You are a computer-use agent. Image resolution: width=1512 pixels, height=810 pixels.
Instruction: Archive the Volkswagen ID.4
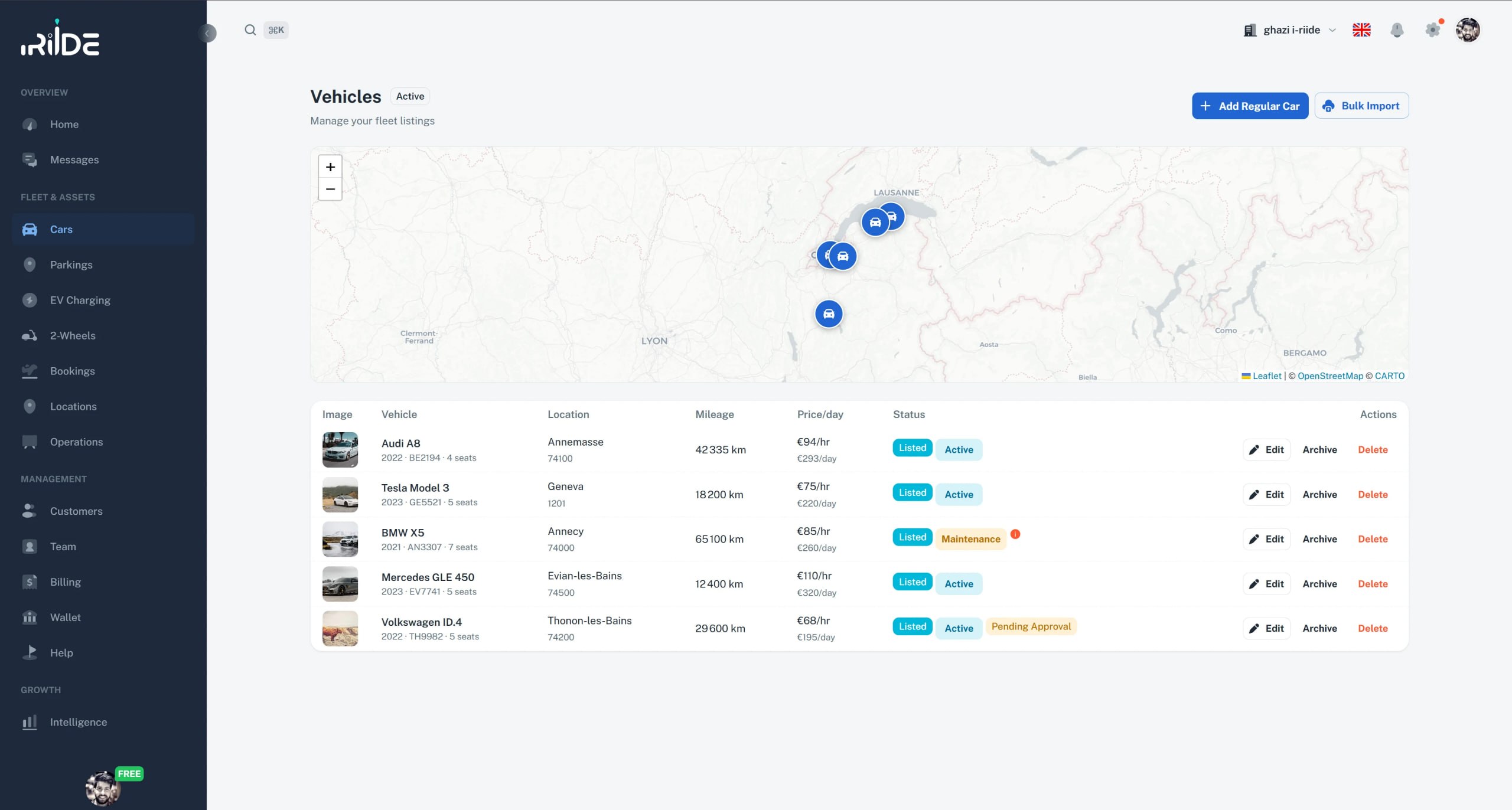(1319, 629)
